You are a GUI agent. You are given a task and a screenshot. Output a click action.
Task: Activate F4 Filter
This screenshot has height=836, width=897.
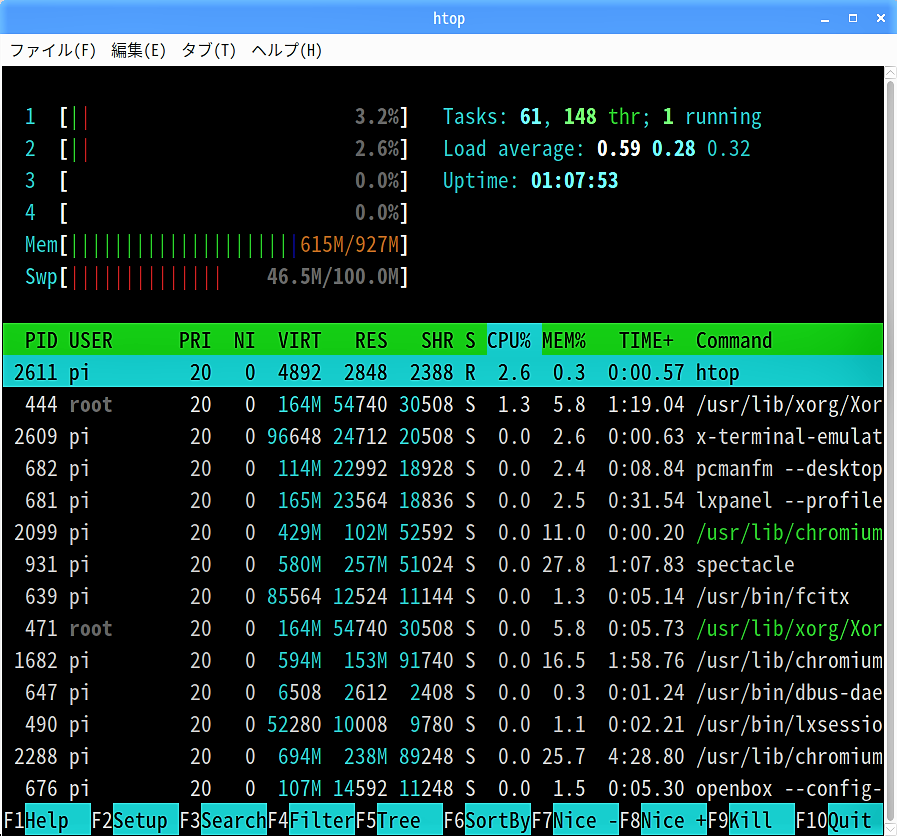(x=311, y=821)
